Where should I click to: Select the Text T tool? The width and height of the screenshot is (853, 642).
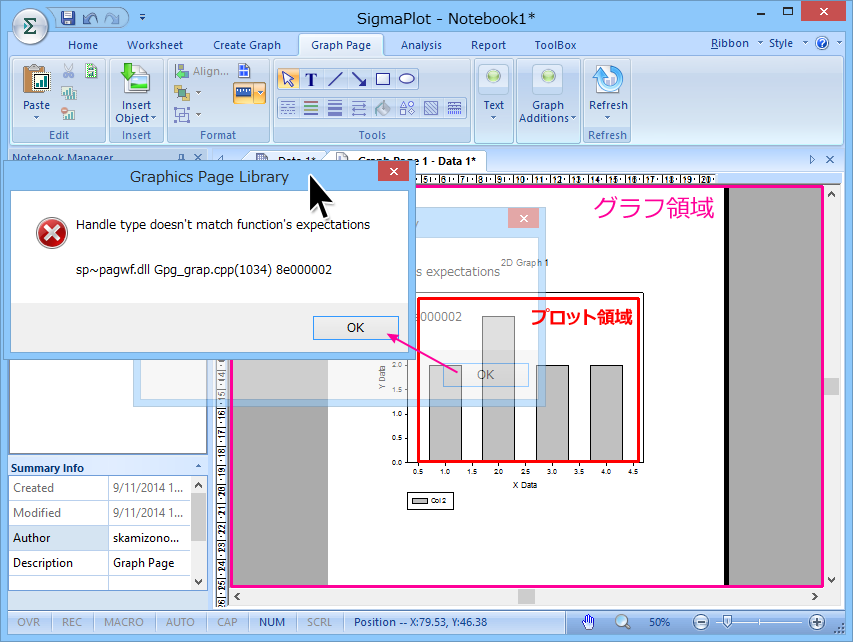[x=311, y=79]
